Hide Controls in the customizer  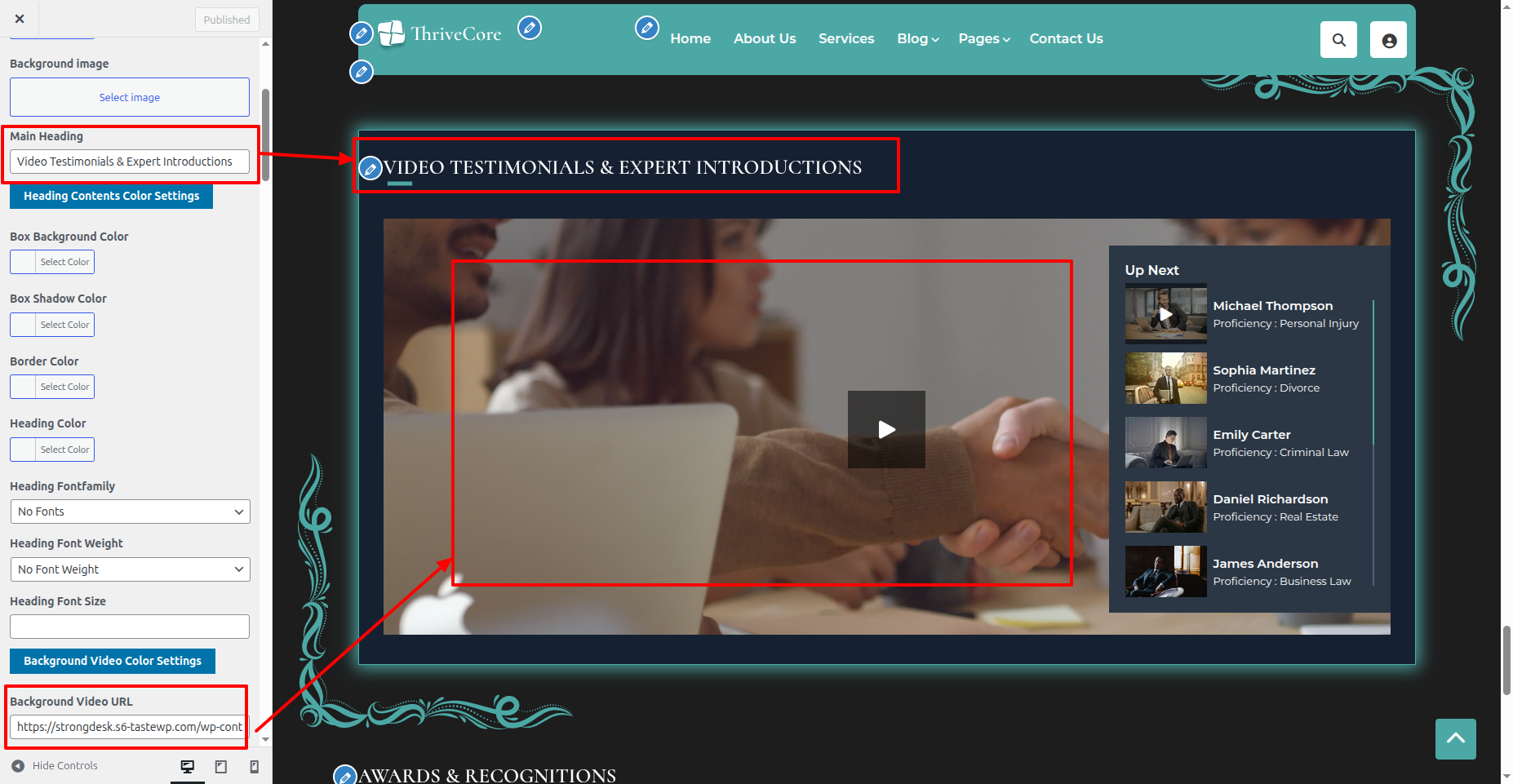55,766
